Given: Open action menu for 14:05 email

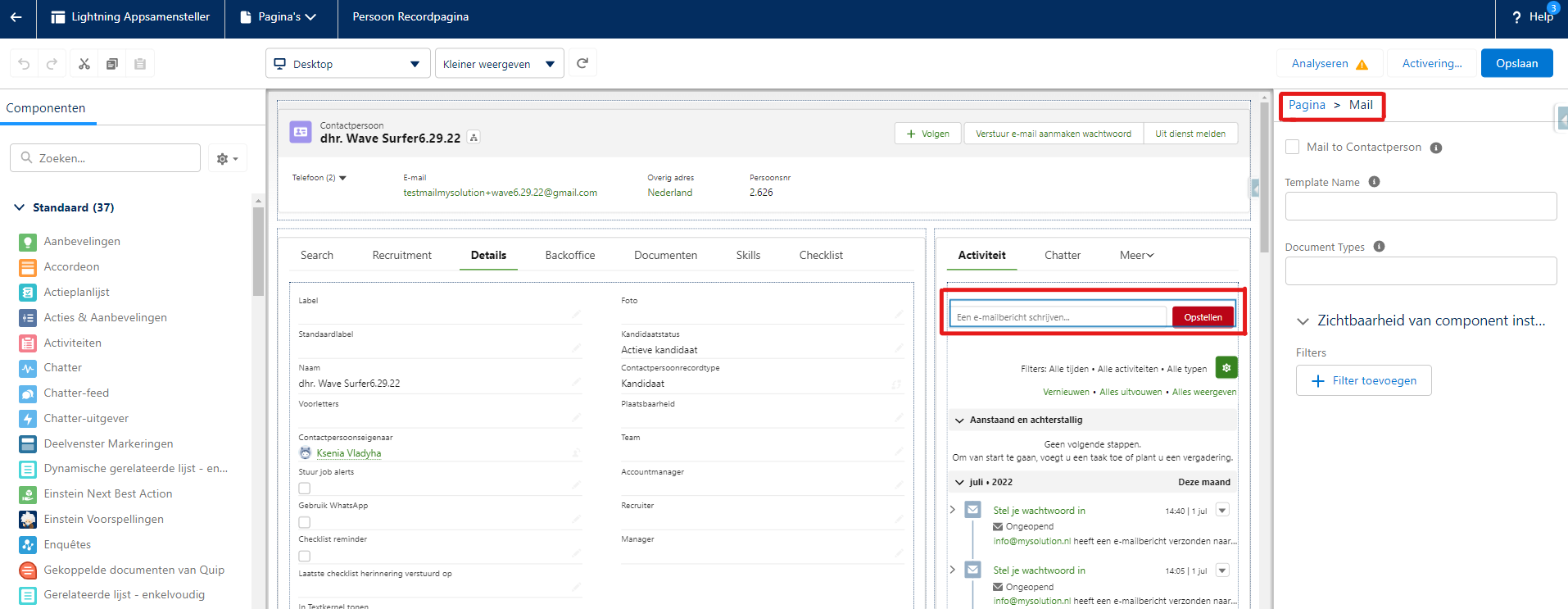Looking at the screenshot, I should [x=1222, y=570].
